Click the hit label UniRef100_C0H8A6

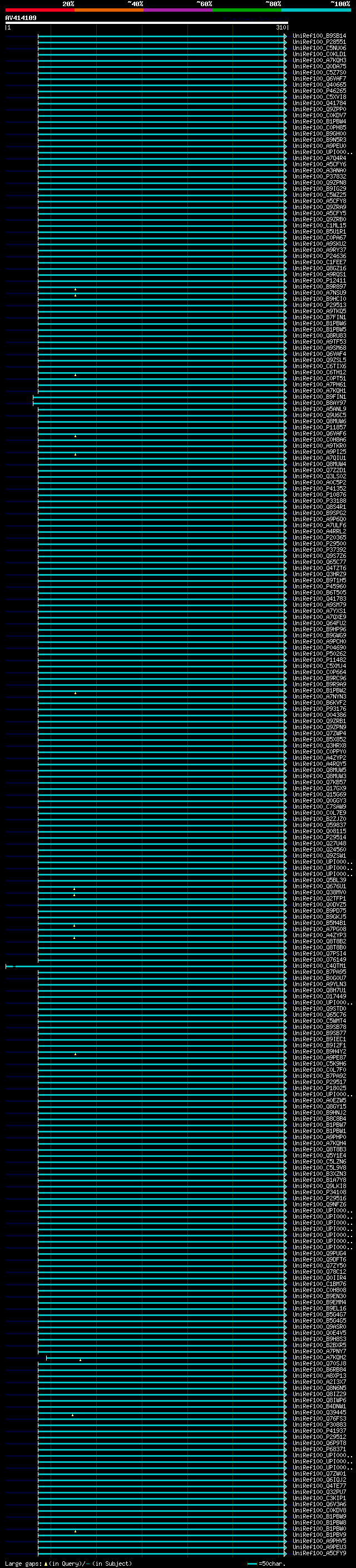tap(319, 439)
